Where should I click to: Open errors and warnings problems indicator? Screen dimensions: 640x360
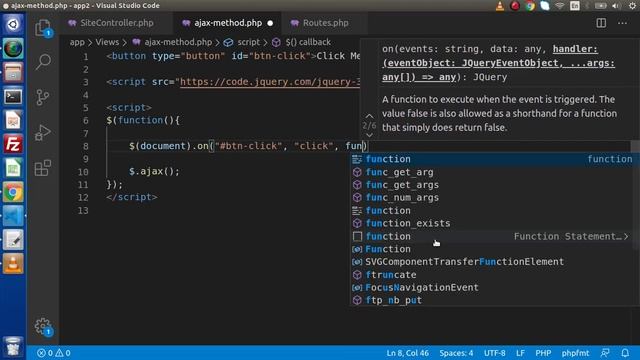pos(53,353)
